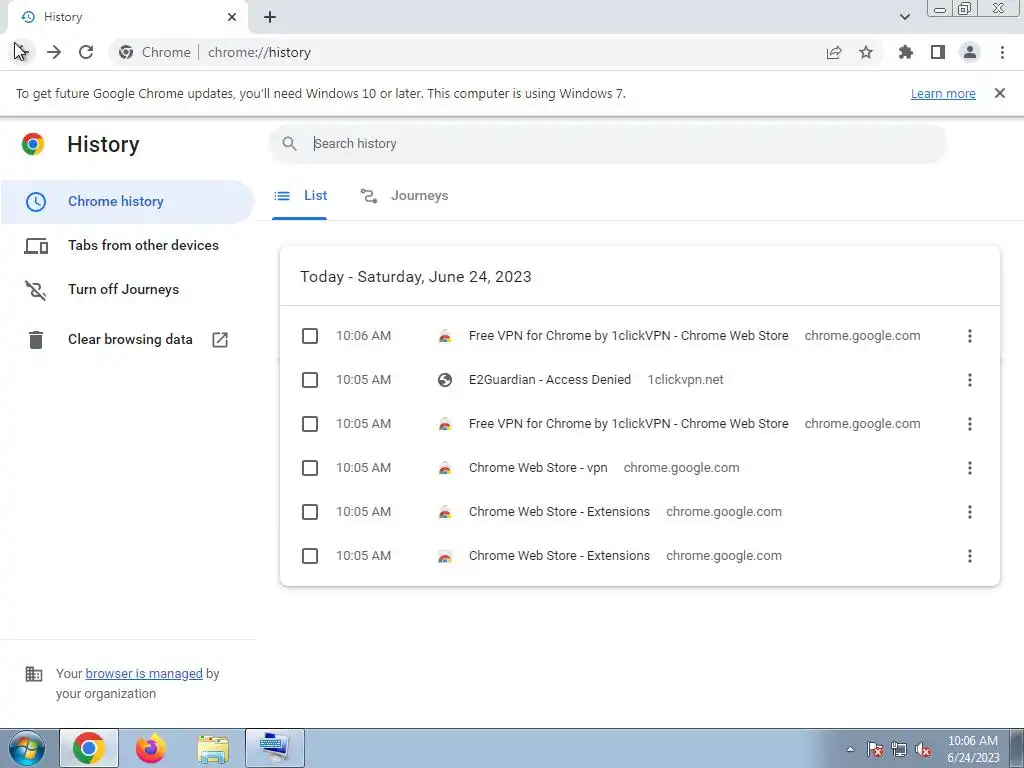
Task: Open Firefox from the taskbar
Action: click(x=151, y=748)
